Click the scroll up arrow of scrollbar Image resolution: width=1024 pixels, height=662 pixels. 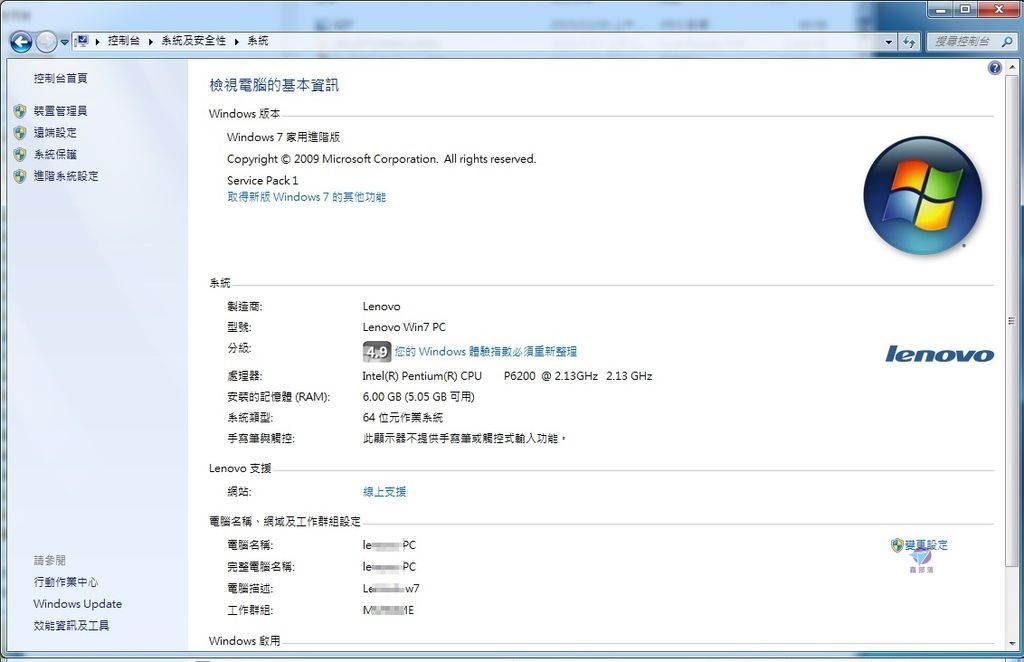(x=1012, y=67)
